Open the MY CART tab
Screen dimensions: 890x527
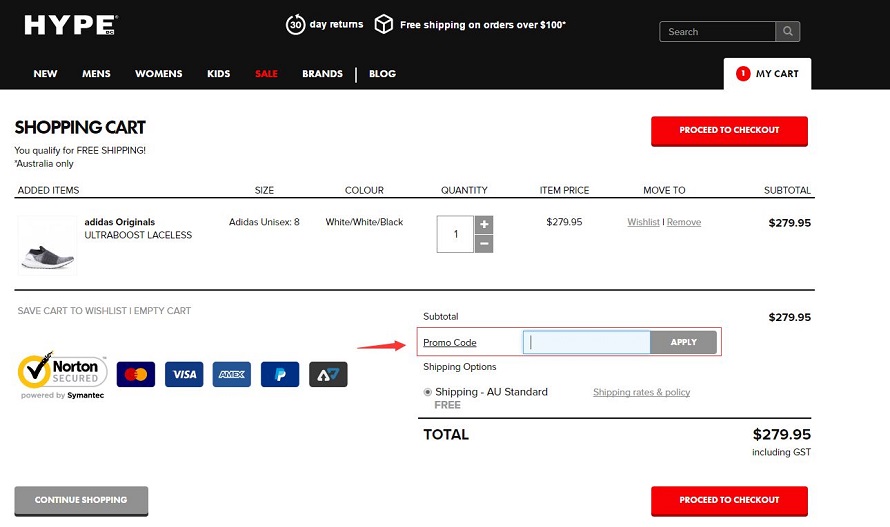(767, 74)
